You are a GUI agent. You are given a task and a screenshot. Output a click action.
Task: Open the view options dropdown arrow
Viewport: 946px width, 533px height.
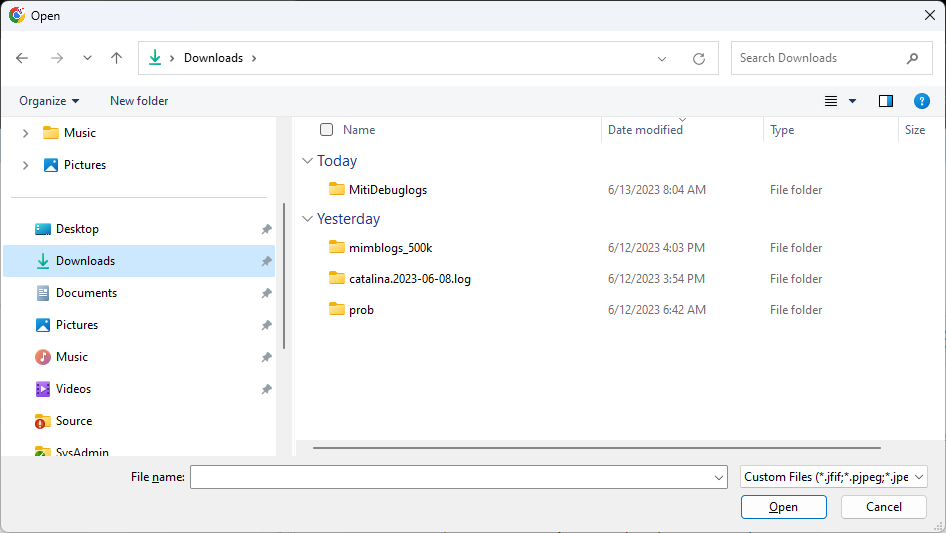click(x=852, y=101)
